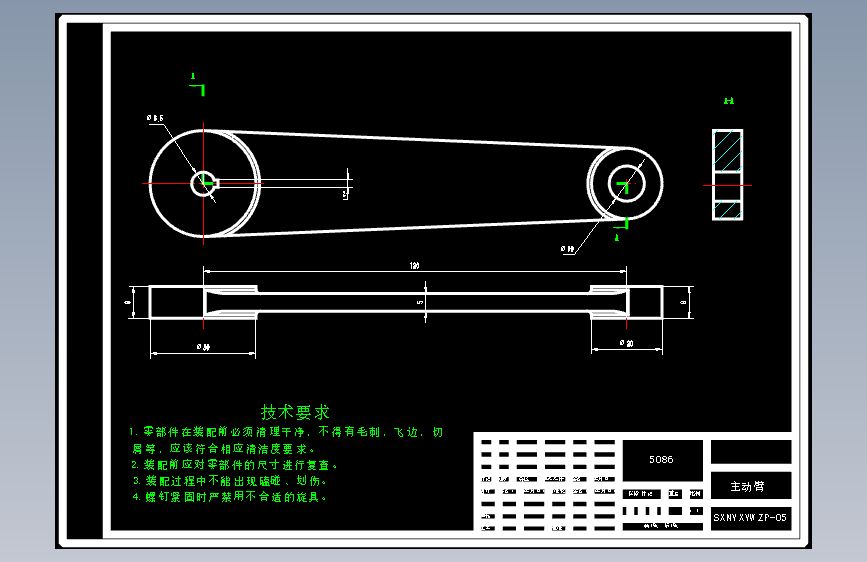Select the green section label above hatched view
The image size is (867, 562).
click(729, 101)
